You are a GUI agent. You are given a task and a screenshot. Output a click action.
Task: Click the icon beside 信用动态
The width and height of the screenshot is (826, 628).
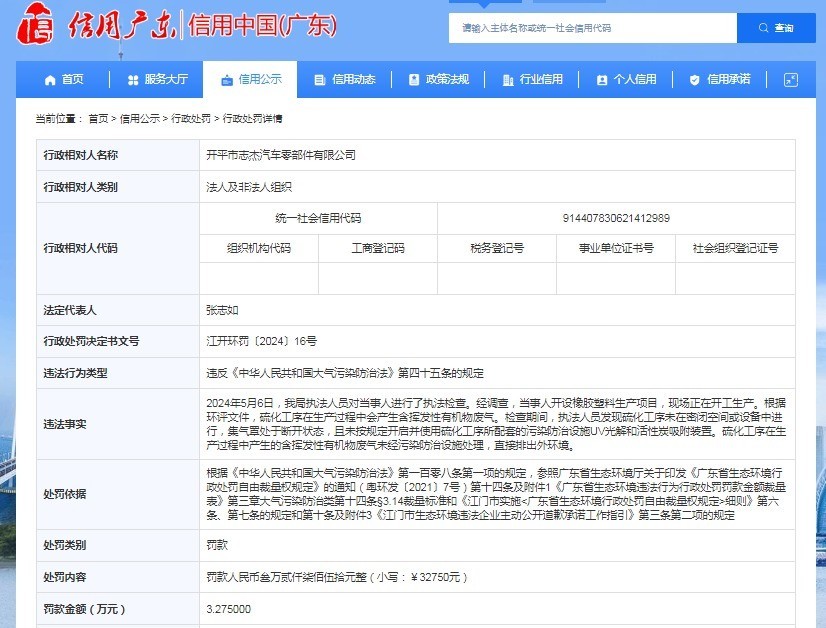click(319, 80)
